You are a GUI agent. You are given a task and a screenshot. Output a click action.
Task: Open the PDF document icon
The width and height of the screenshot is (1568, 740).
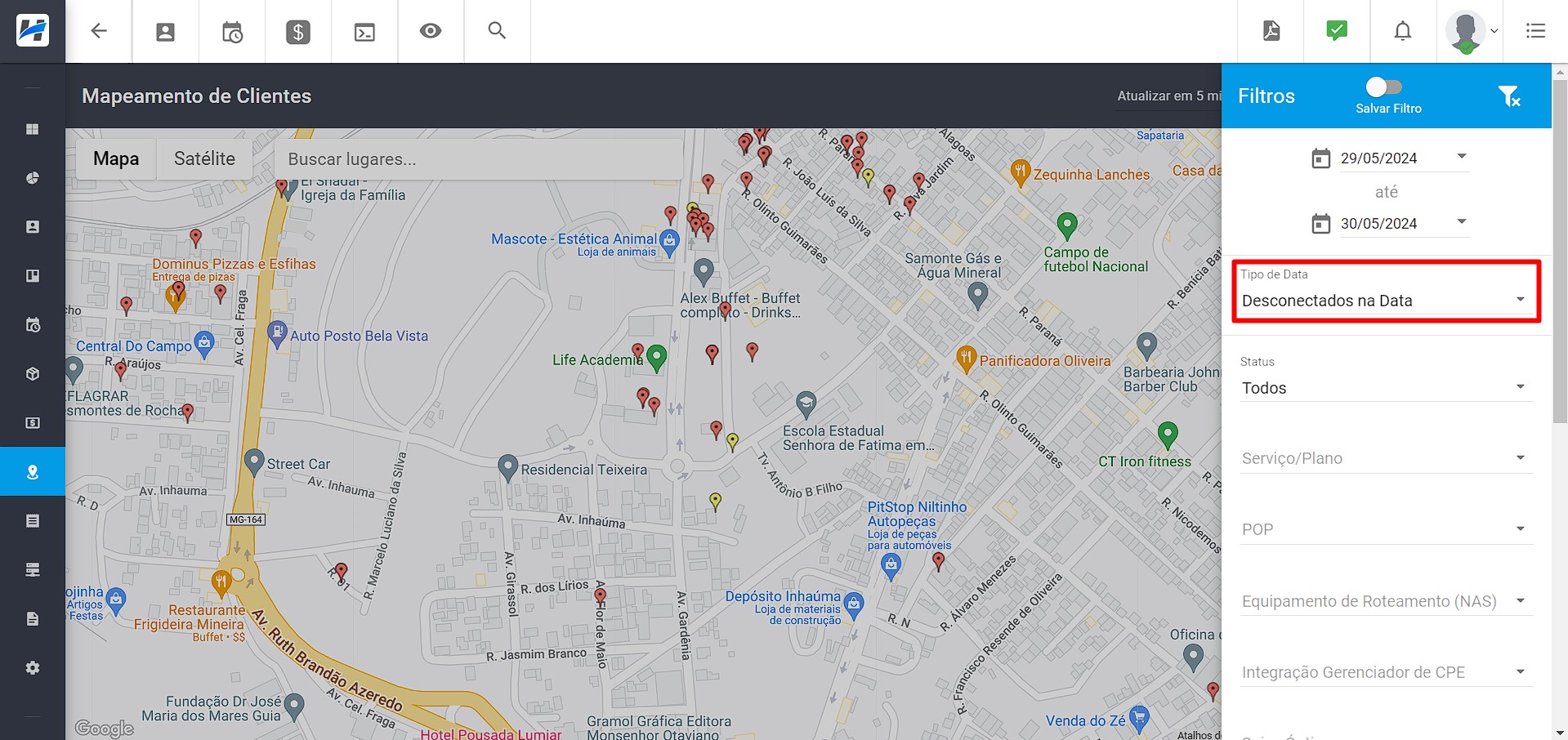coord(1271,31)
